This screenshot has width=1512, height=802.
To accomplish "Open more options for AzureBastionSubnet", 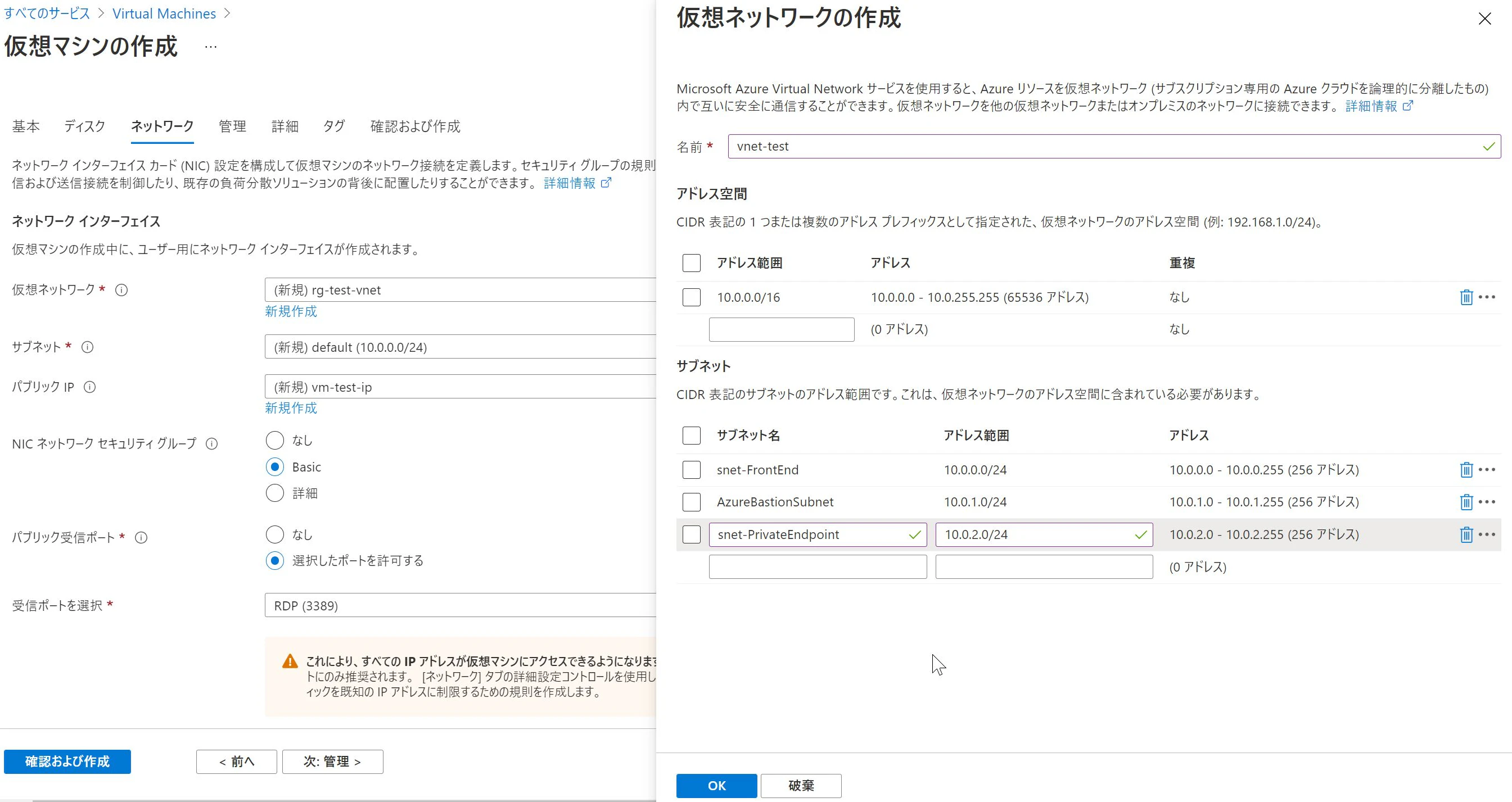I will (1487, 502).
